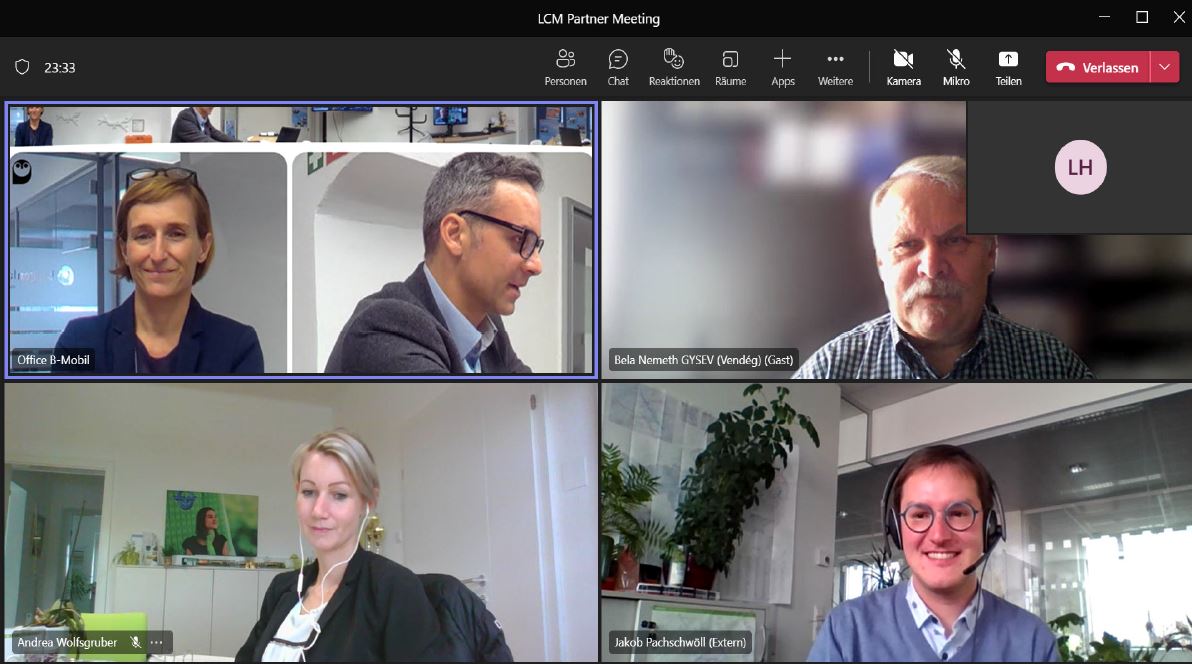Viewport: 1192px width, 664px height.
Task: Maximize the Teams meeting window
Action: point(1142,17)
